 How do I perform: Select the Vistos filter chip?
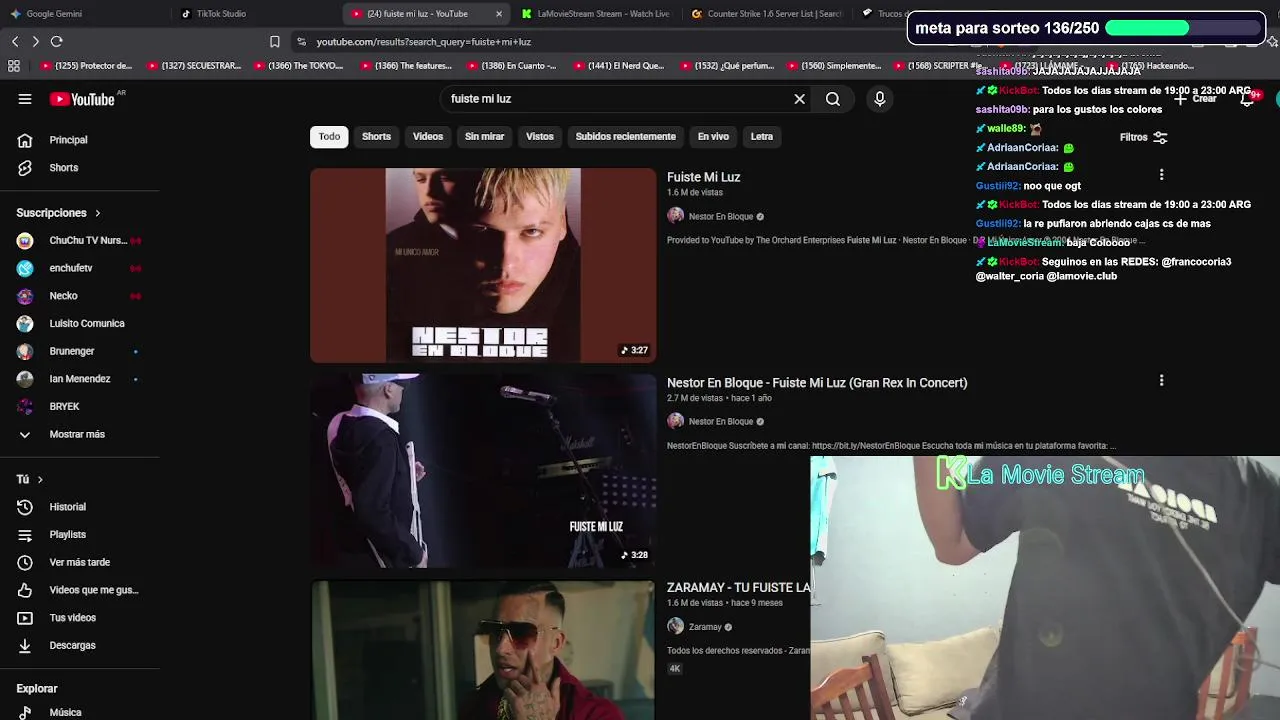coord(540,137)
